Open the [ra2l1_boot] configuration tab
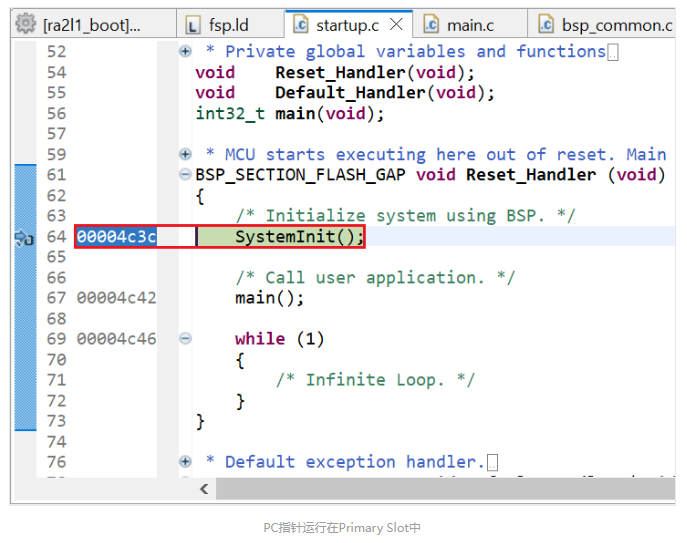The width and height of the screenshot is (687, 543). click(93, 25)
